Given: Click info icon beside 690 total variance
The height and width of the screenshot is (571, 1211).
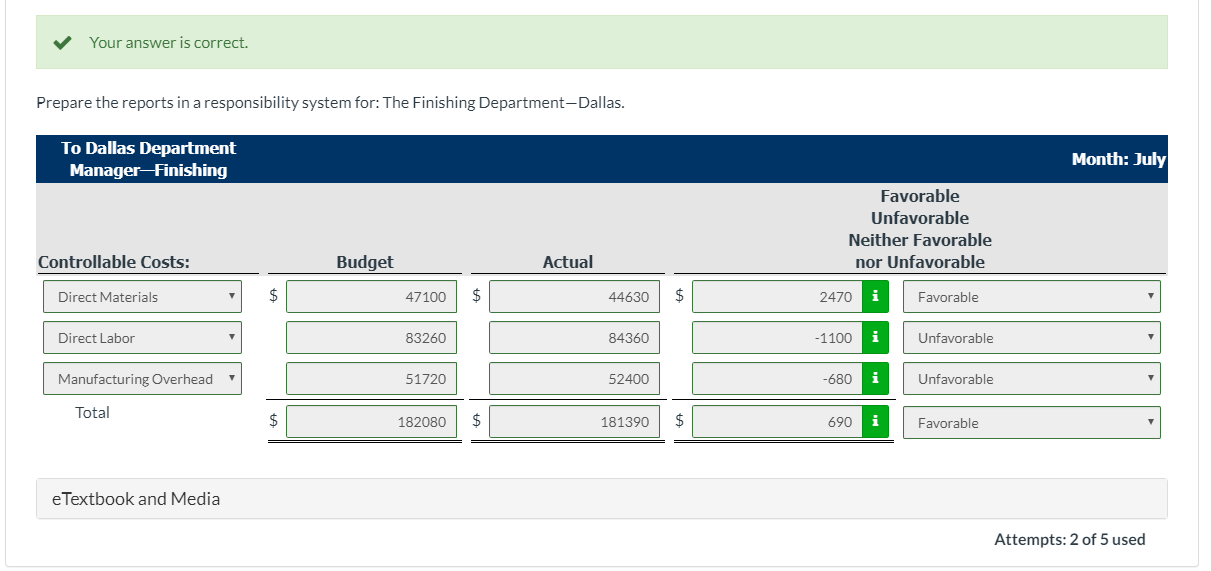Looking at the screenshot, I should pyautogui.click(x=875, y=422).
